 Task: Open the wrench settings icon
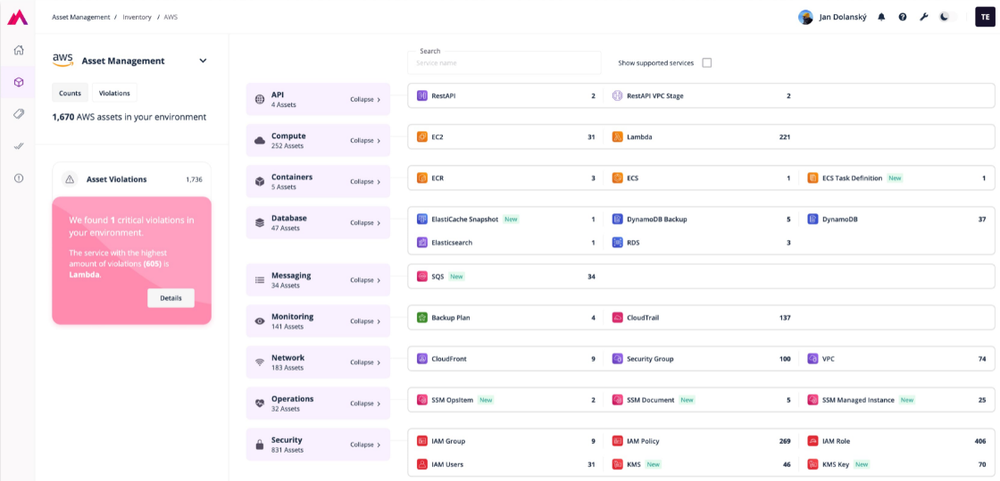[x=923, y=17]
